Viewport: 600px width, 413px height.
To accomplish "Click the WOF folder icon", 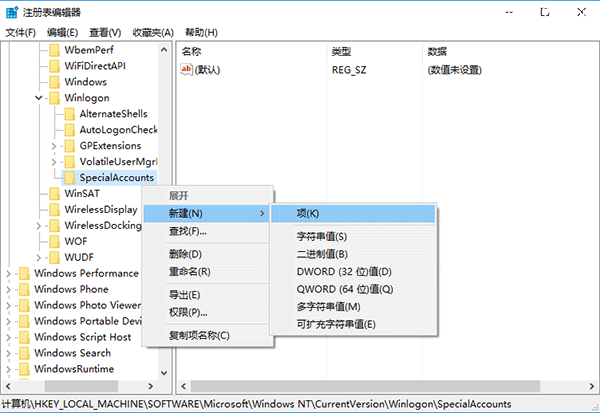I will click(x=54, y=242).
